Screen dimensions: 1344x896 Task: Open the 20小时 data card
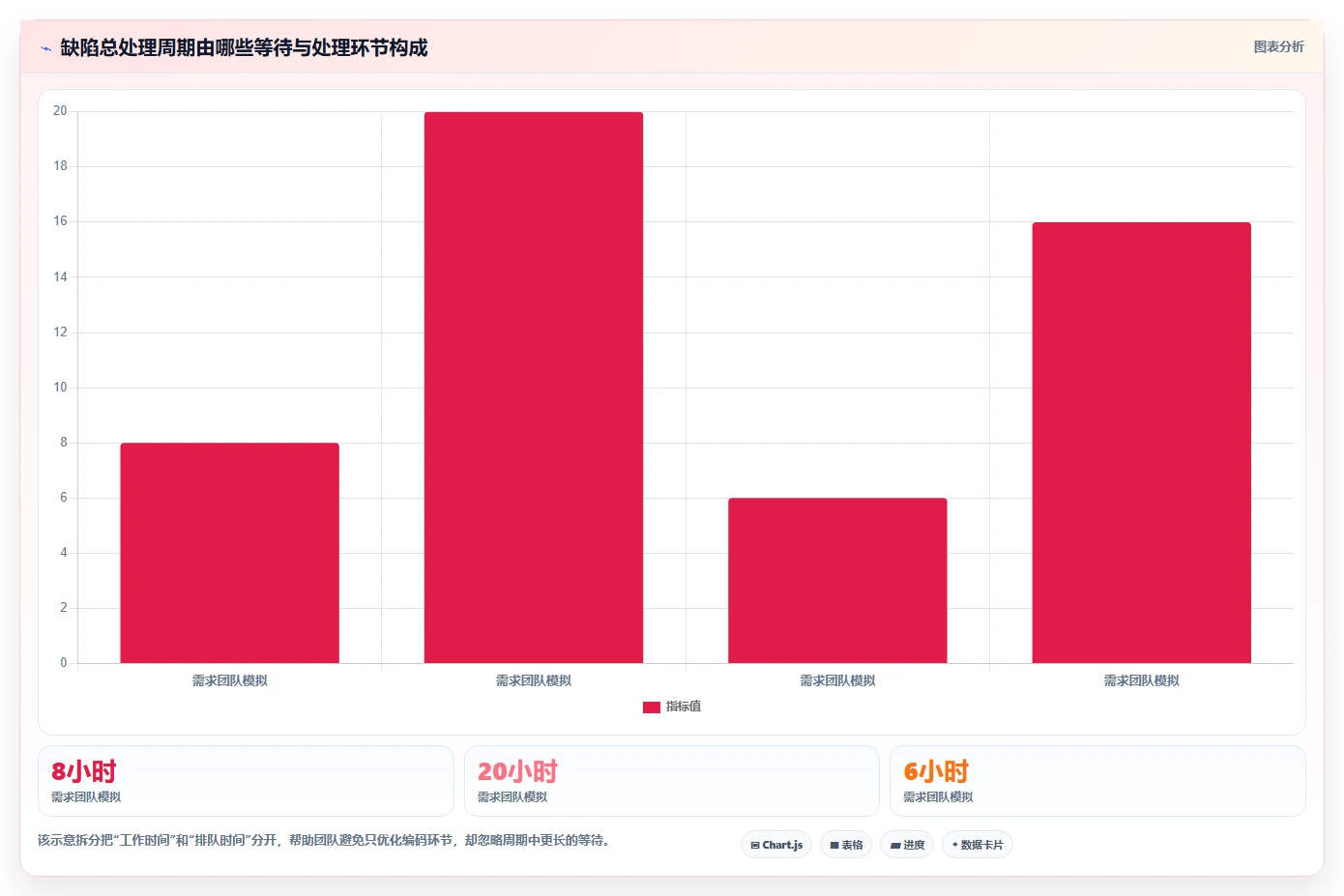[672, 781]
